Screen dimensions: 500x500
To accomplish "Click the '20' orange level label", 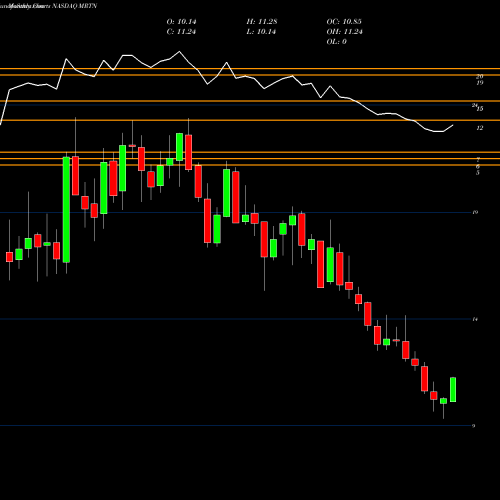I will 479,77.
